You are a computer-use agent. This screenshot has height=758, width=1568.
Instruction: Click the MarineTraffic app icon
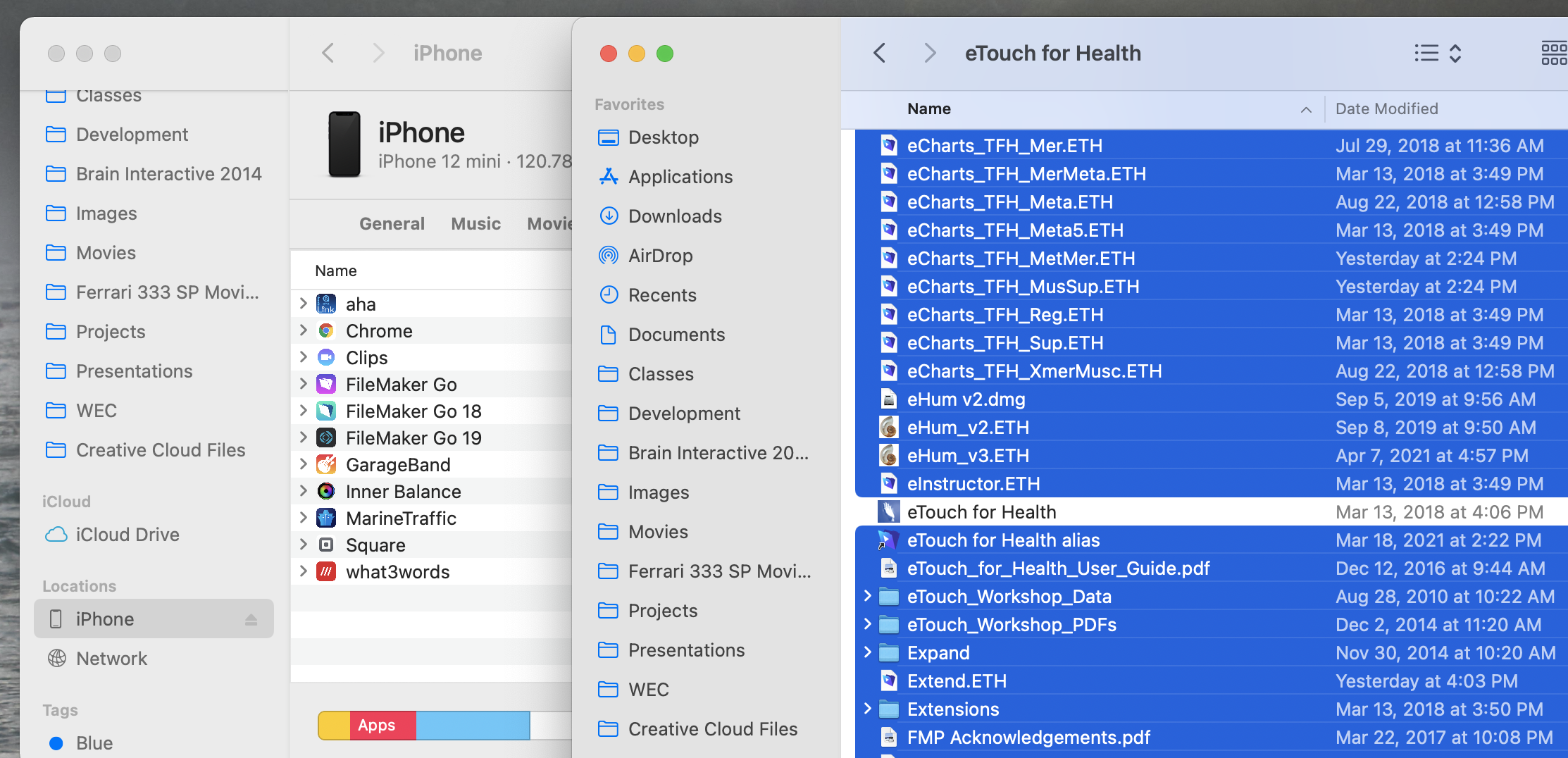pos(326,518)
